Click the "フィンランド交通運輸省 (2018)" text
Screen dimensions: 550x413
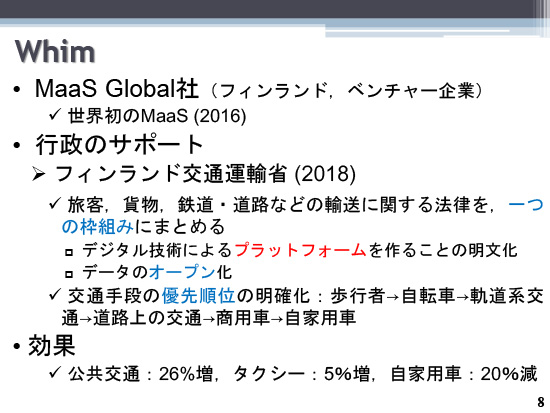pos(205,174)
